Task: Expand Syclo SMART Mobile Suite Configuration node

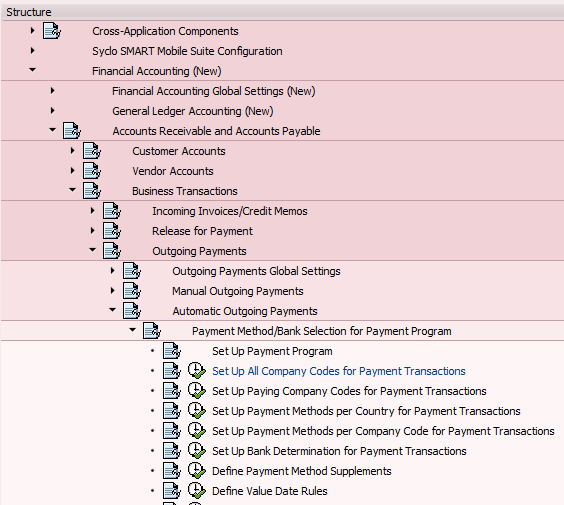Action: pos(32,51)
